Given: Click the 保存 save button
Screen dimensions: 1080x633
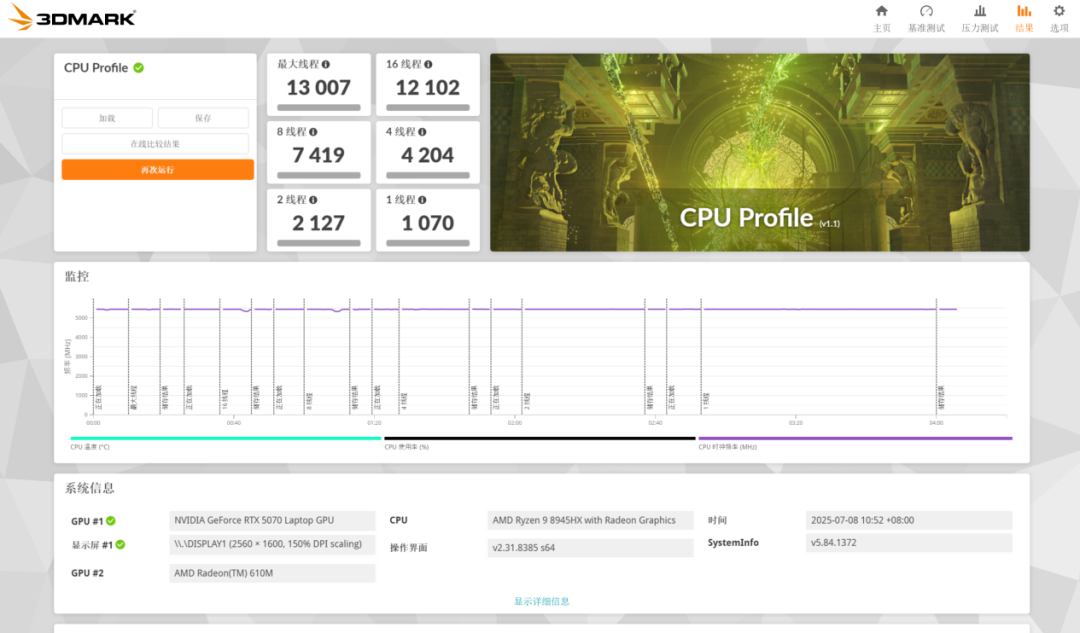Looking at the screenshot, I should pyautogui.click(x=203, y=118).
